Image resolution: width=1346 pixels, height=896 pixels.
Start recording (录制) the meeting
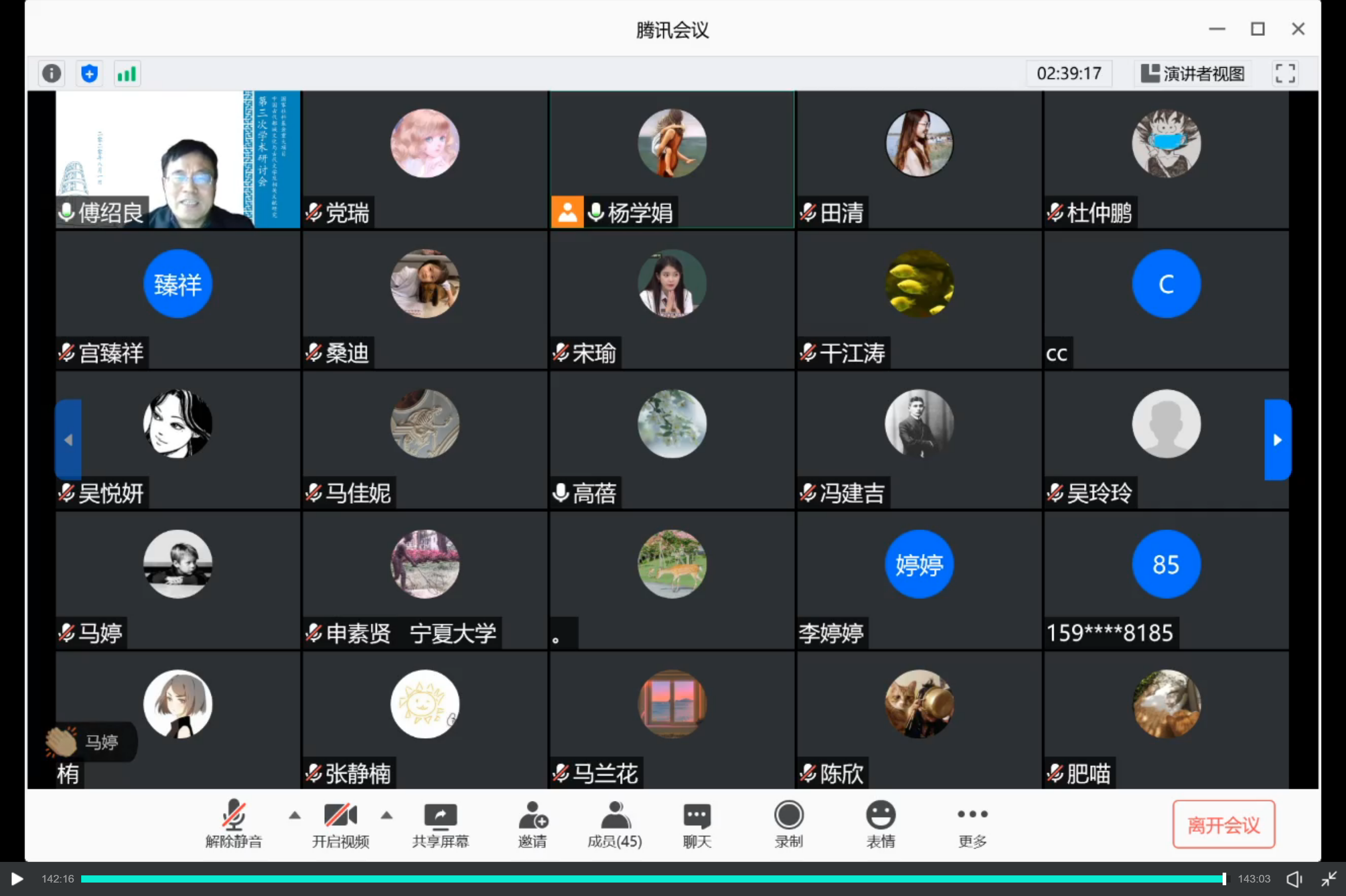point(789,824)
